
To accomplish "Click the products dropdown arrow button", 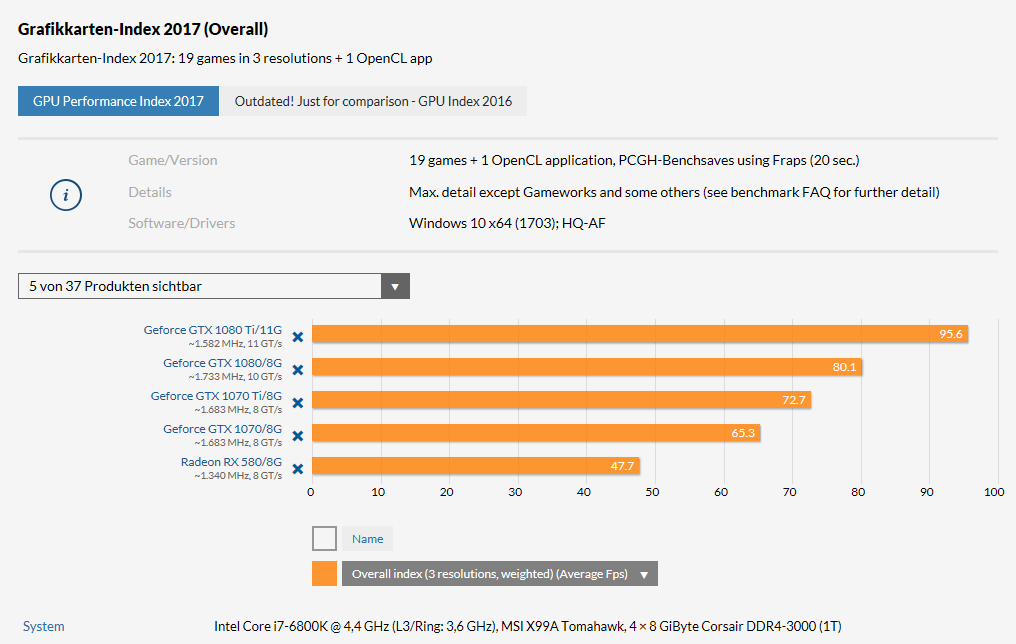I will (x=395, y=286).
